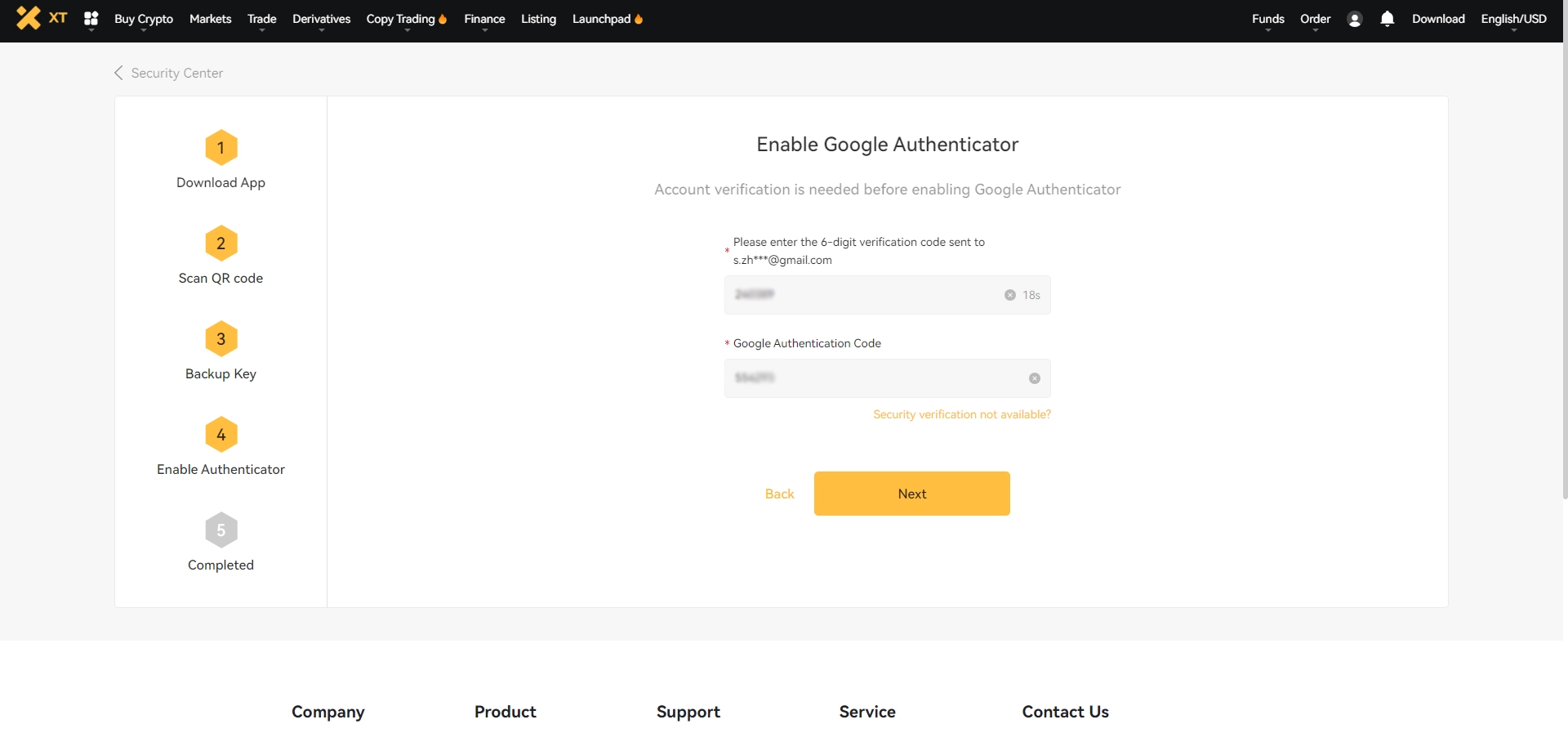Click the Scan QR code step label
This screenshot has height=733, width=1568.
[x=221, y=278]
